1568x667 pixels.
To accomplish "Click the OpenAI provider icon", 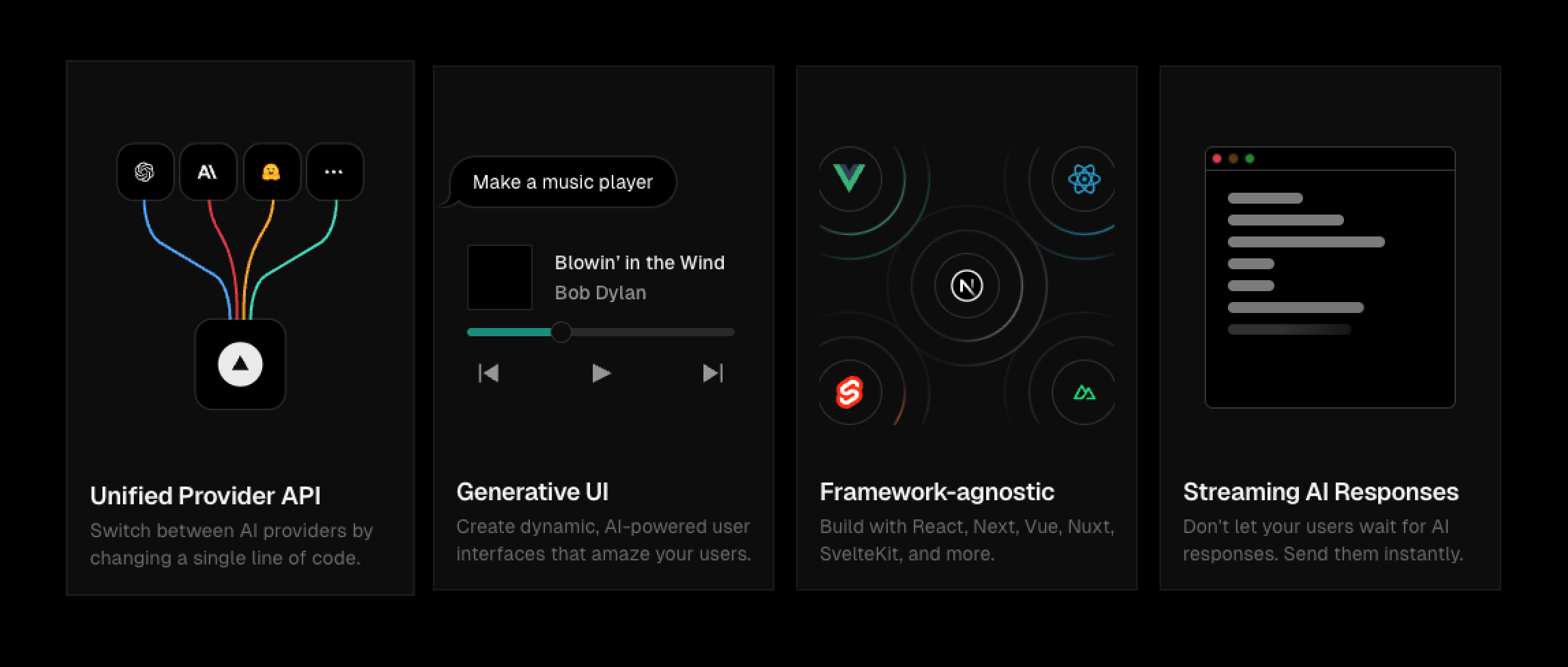I will tap(145, 172).
